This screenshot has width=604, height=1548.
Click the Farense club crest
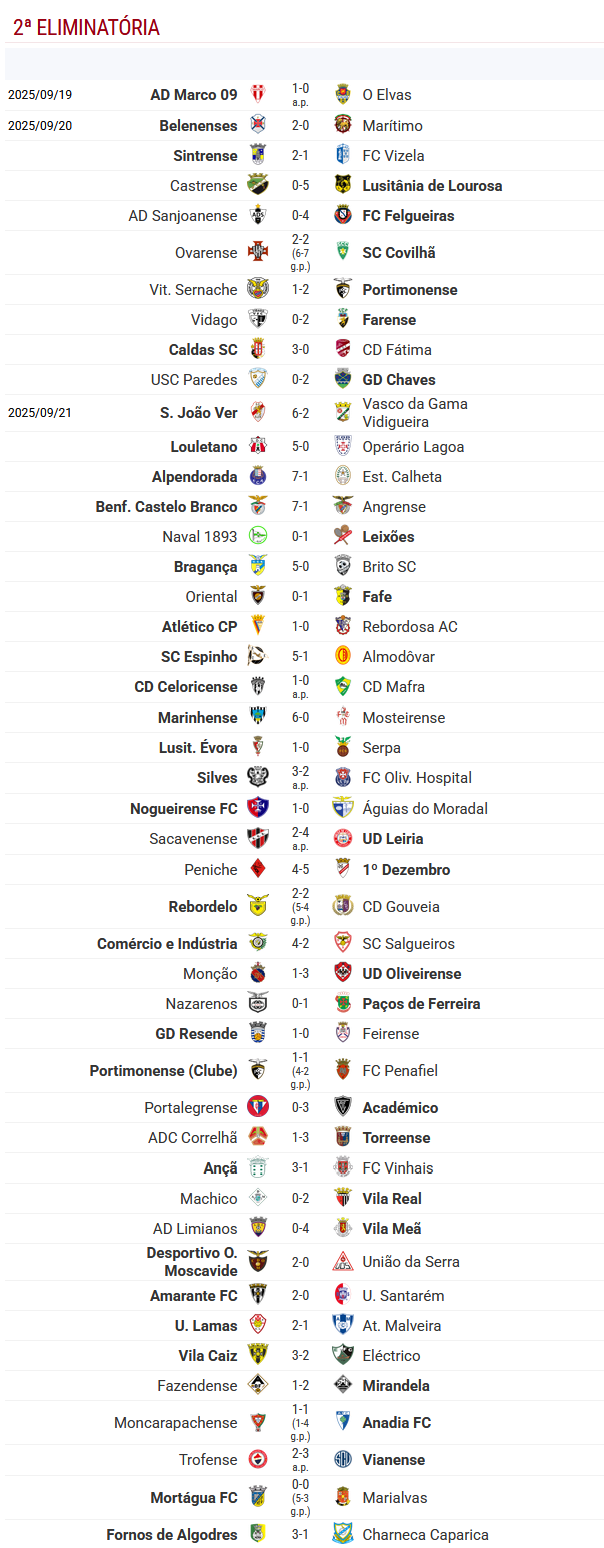pyautogui.click(x=343, y=320)
